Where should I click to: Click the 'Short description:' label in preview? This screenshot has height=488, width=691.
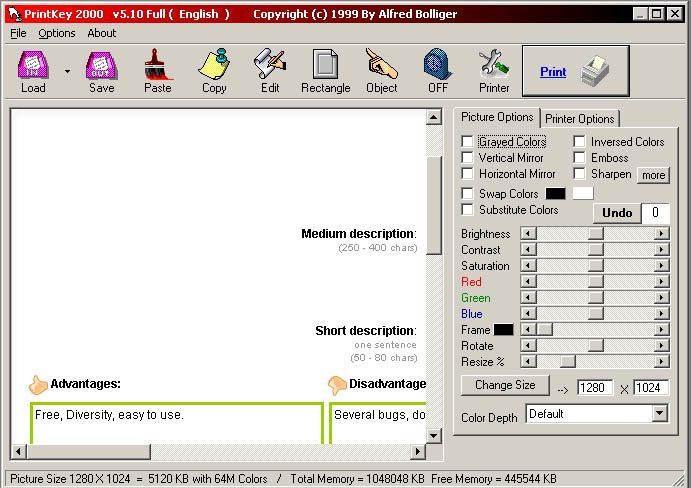pyautogui.click(x=366, y=331)
